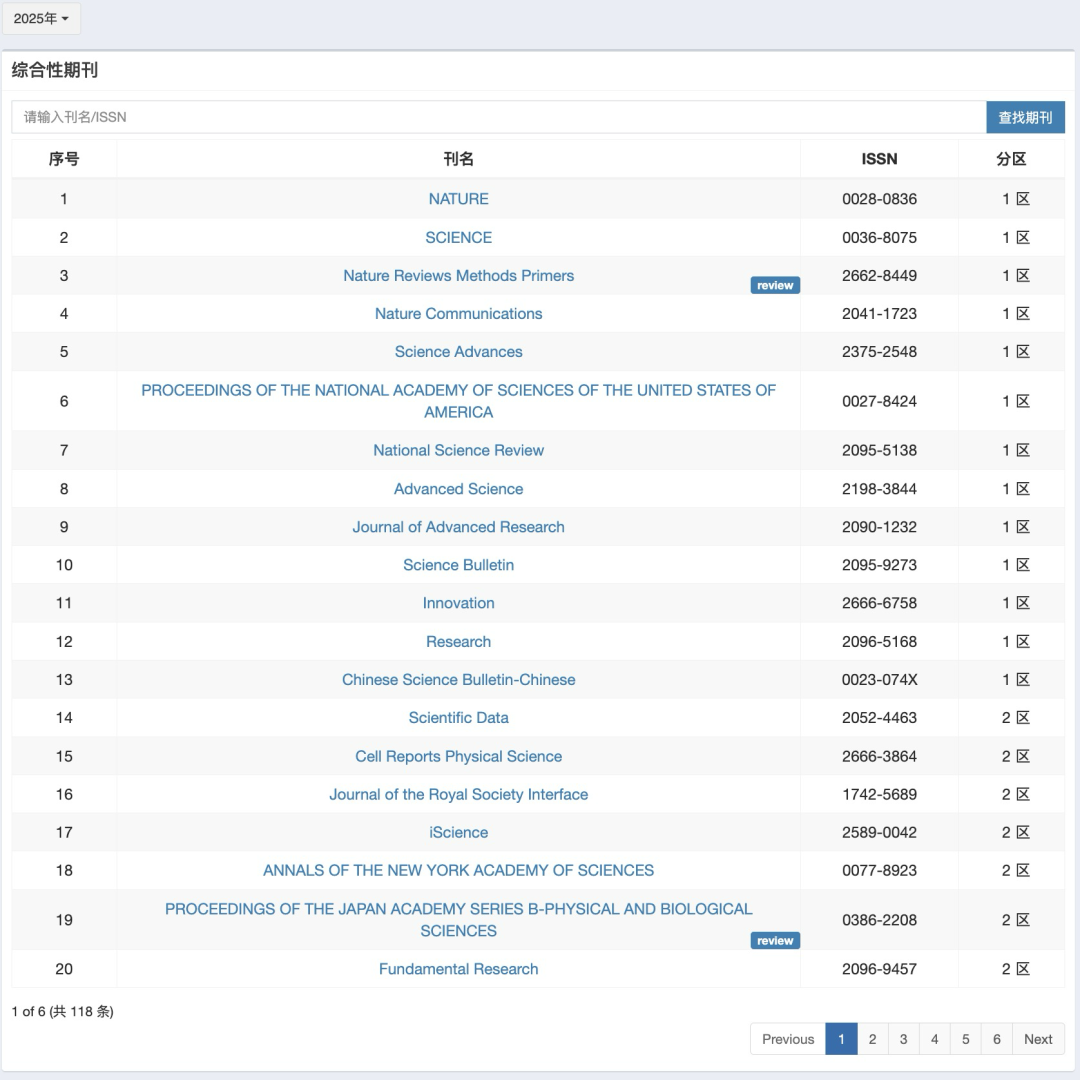This screenshot has width=1080, height=1080.
Task: Click review badge on Nature Reviews Methods Primers
Action: click(775, 285)
